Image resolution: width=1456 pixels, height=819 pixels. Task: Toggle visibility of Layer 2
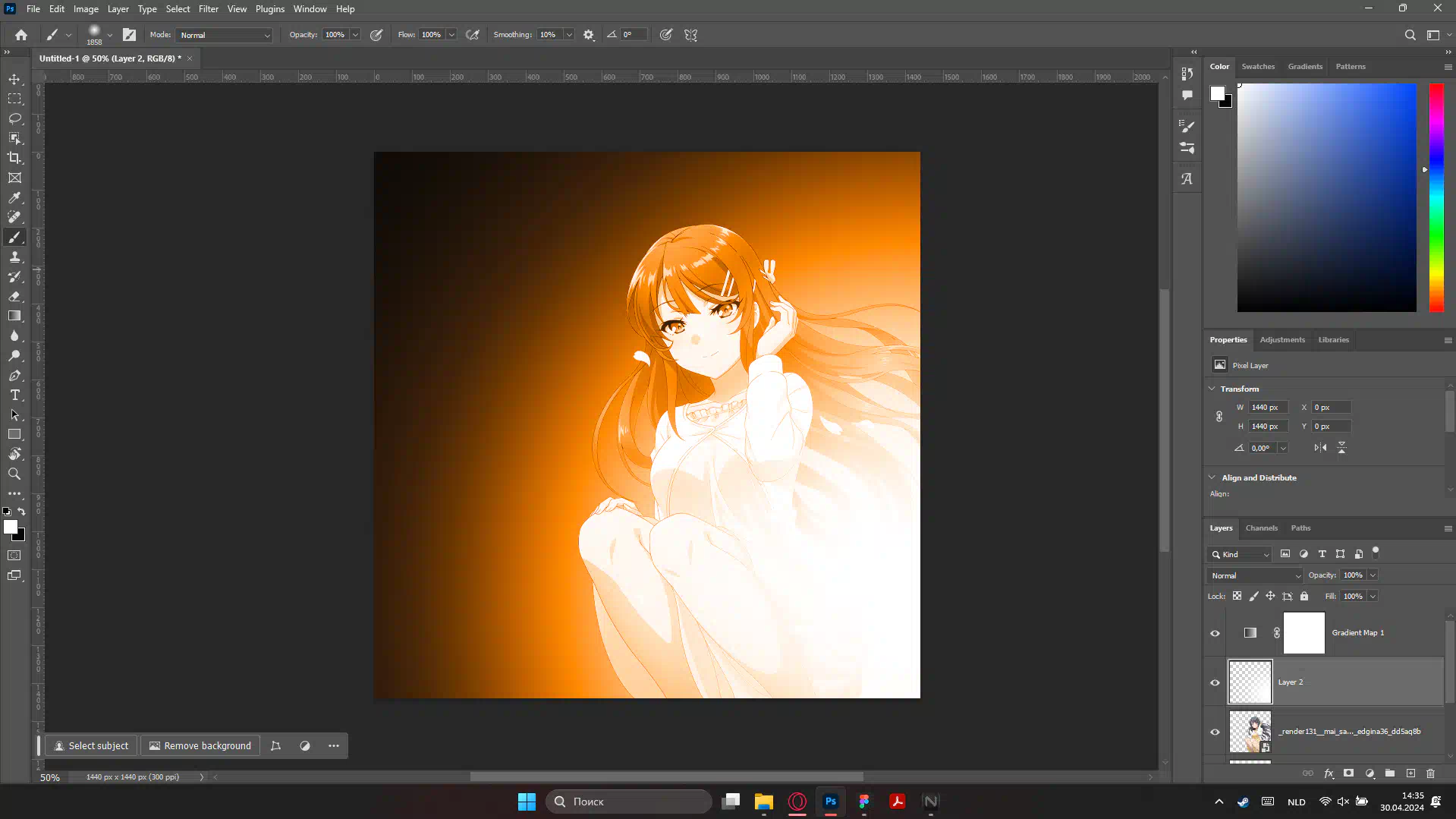[x=1215, y=682]
